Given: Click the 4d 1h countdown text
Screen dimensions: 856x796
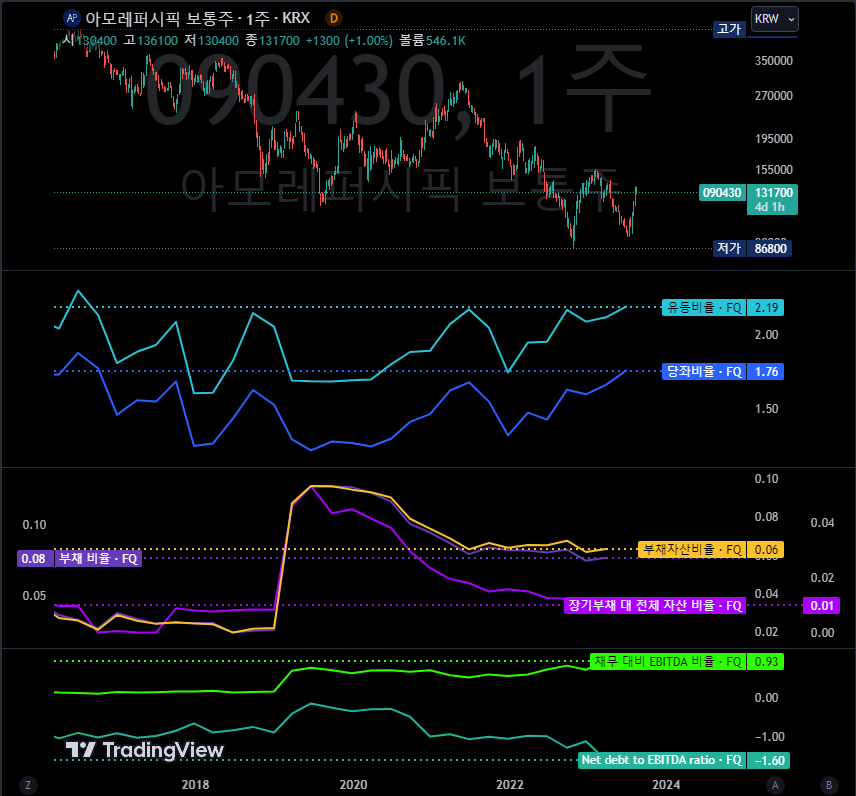Looking at the screenshot, I should (769, 207).
